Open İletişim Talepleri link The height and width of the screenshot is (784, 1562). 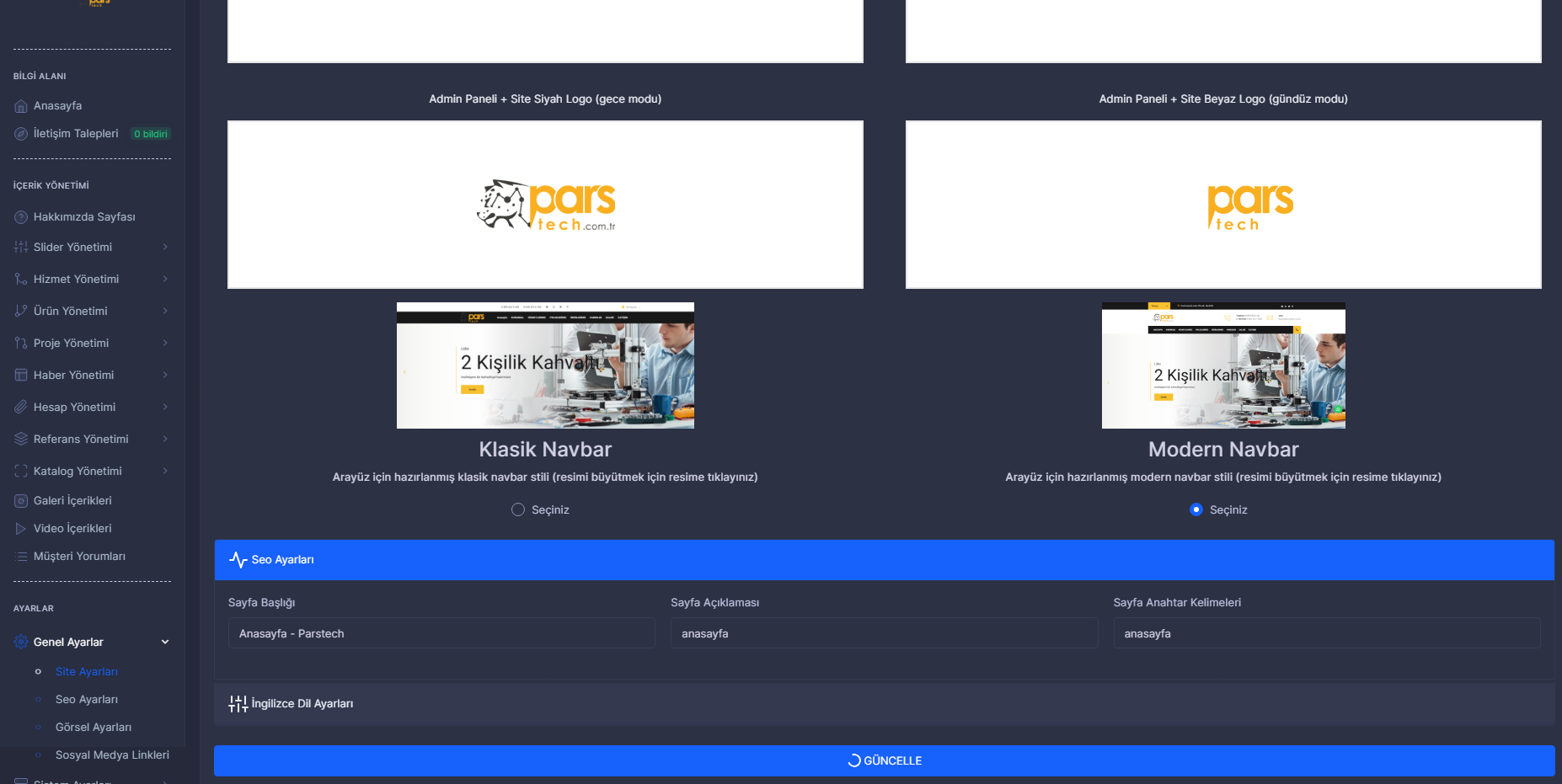coord(76,134)
